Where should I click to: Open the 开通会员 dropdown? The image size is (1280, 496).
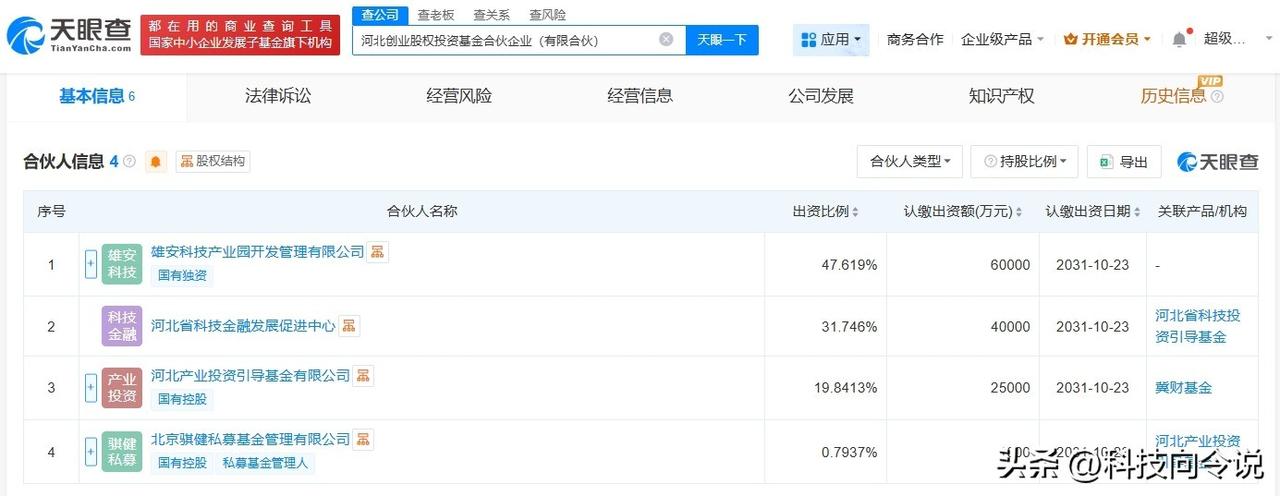[1107, 39]
